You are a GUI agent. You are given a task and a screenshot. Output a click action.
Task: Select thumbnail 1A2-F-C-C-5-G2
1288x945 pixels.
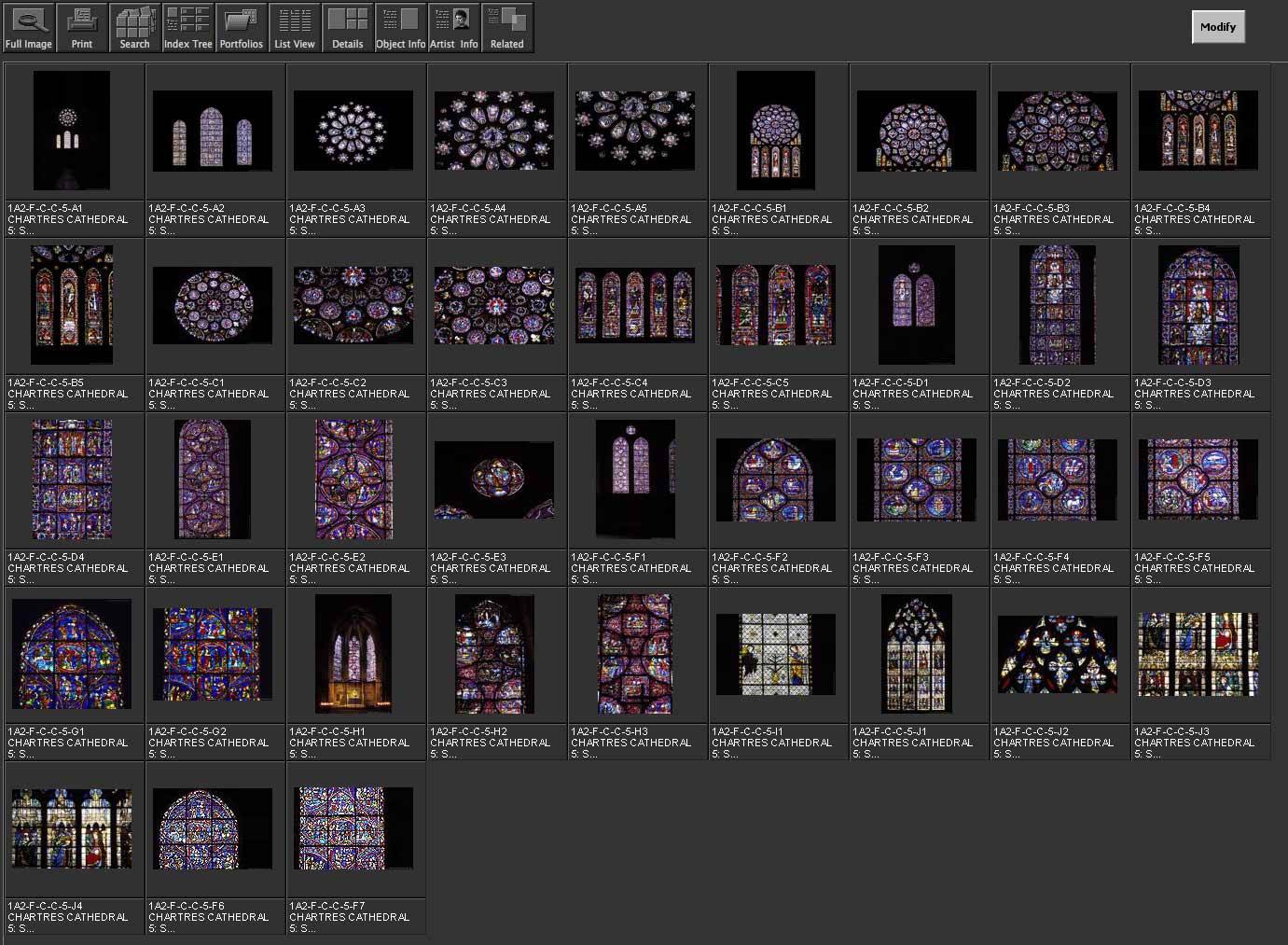click(213, 654)
